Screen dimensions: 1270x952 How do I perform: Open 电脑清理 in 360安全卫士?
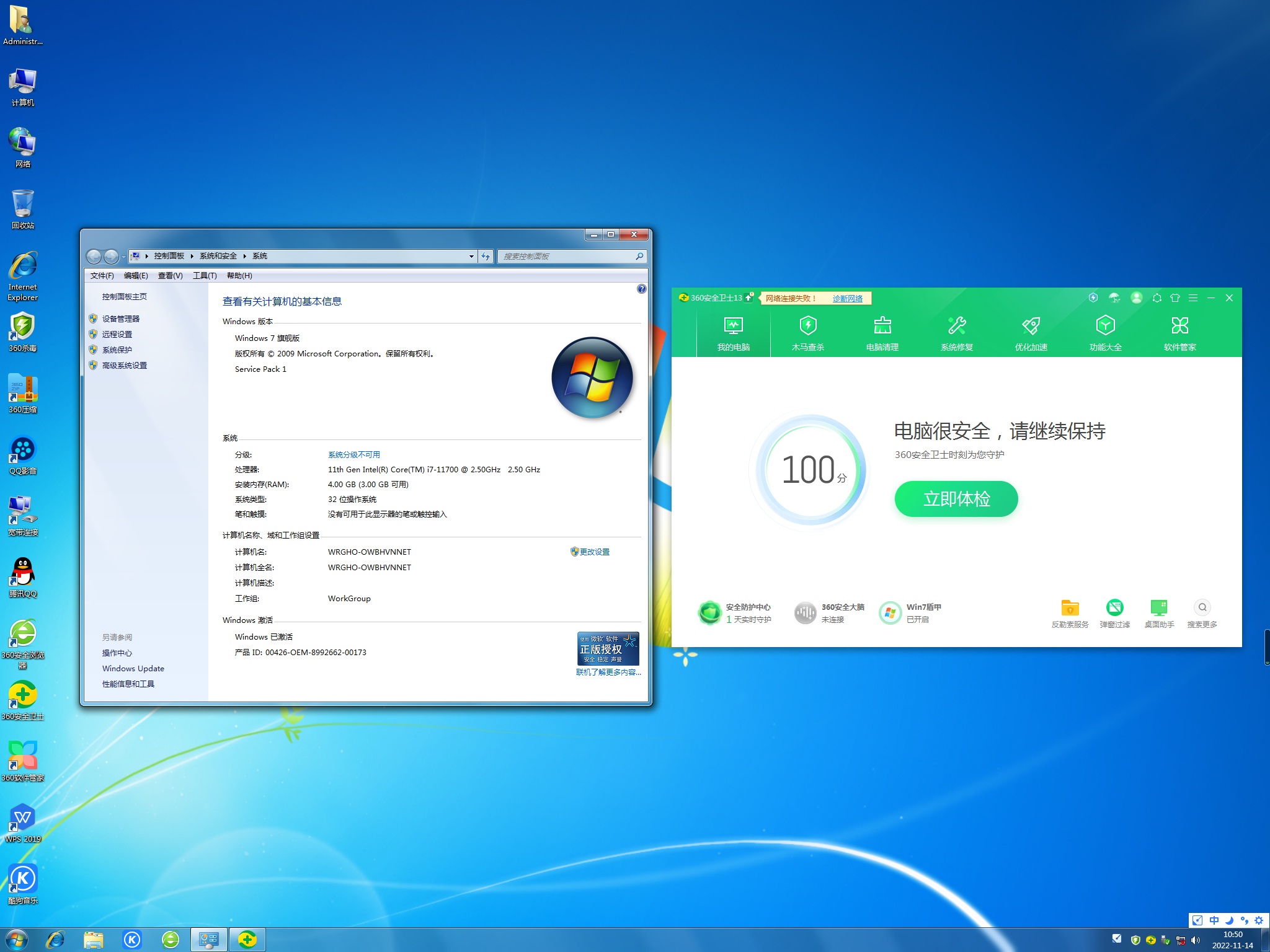882,333
